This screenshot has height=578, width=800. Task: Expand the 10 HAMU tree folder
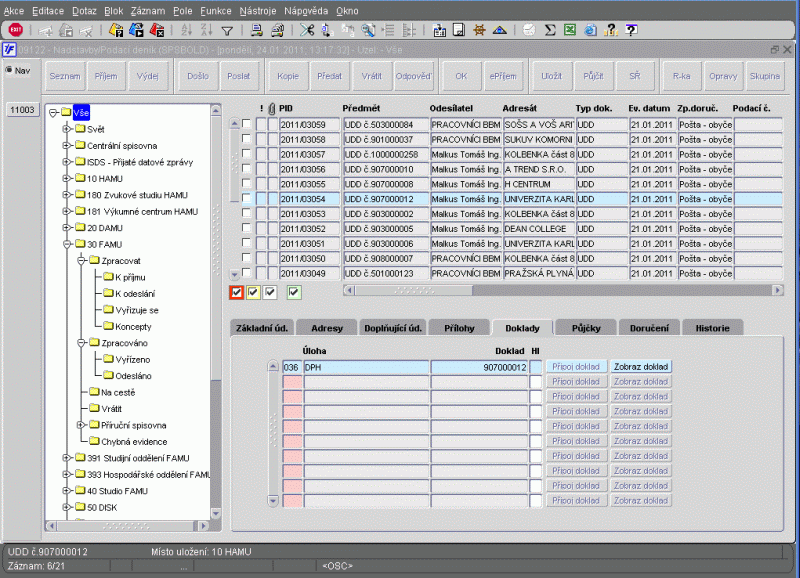coord(67,178)
